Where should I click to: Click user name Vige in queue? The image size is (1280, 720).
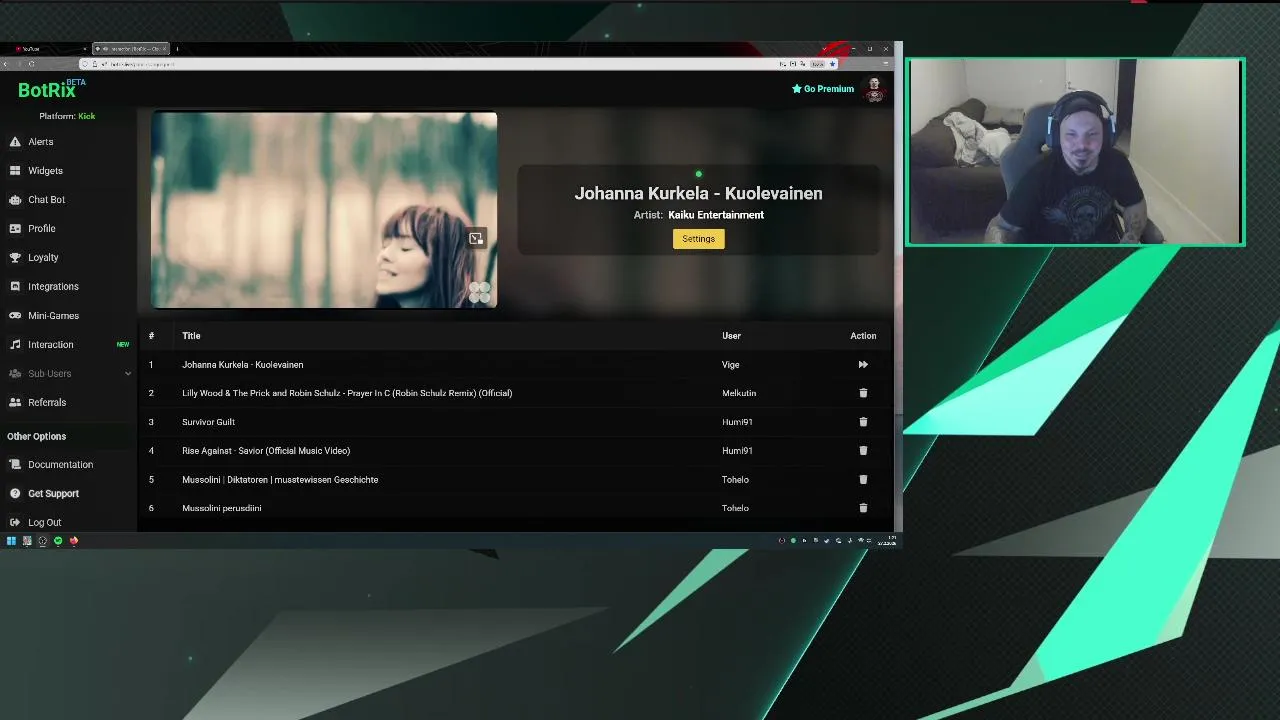(x=731, y=365)
